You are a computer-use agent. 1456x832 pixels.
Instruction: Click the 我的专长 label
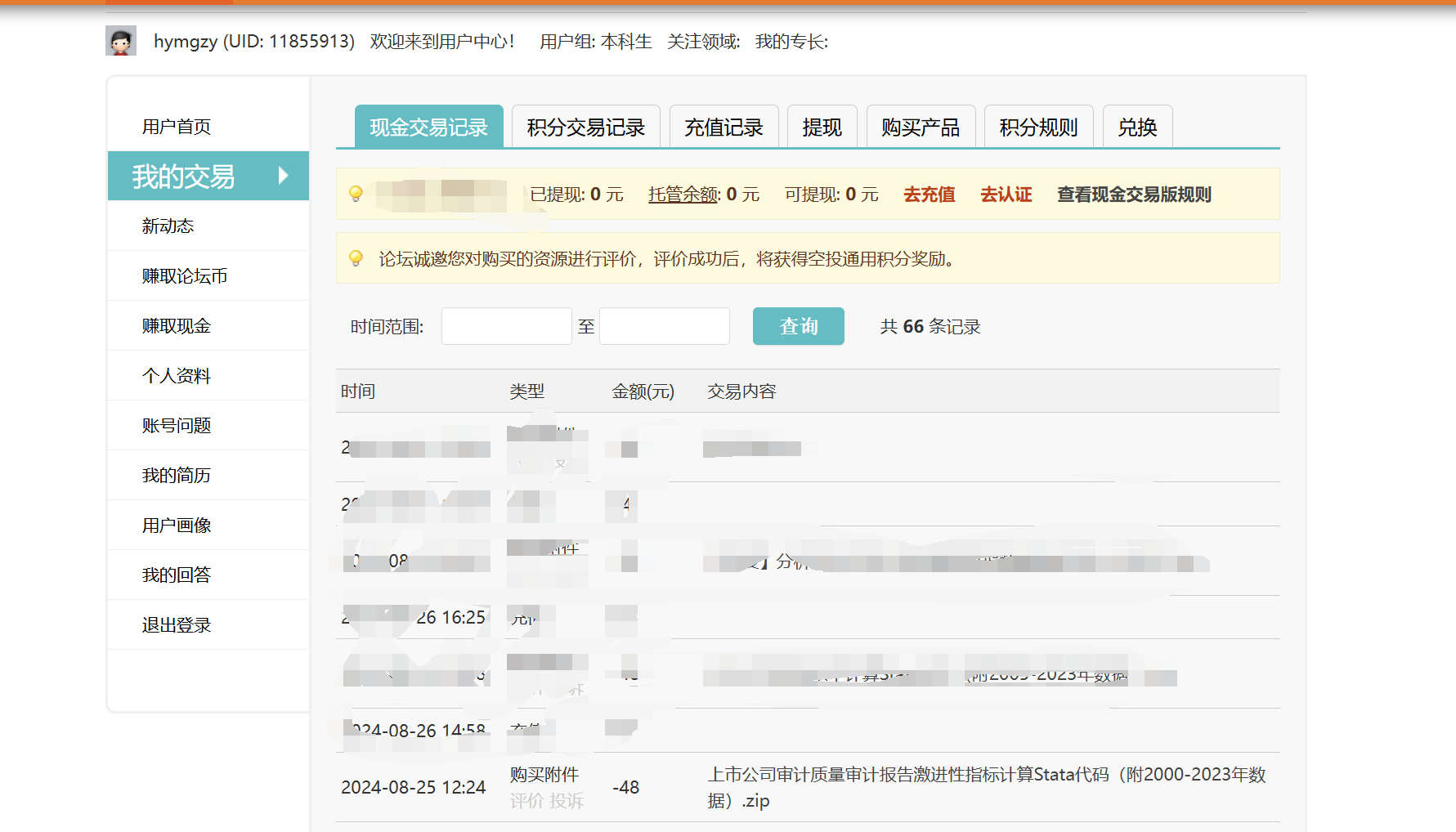(792, 41)
